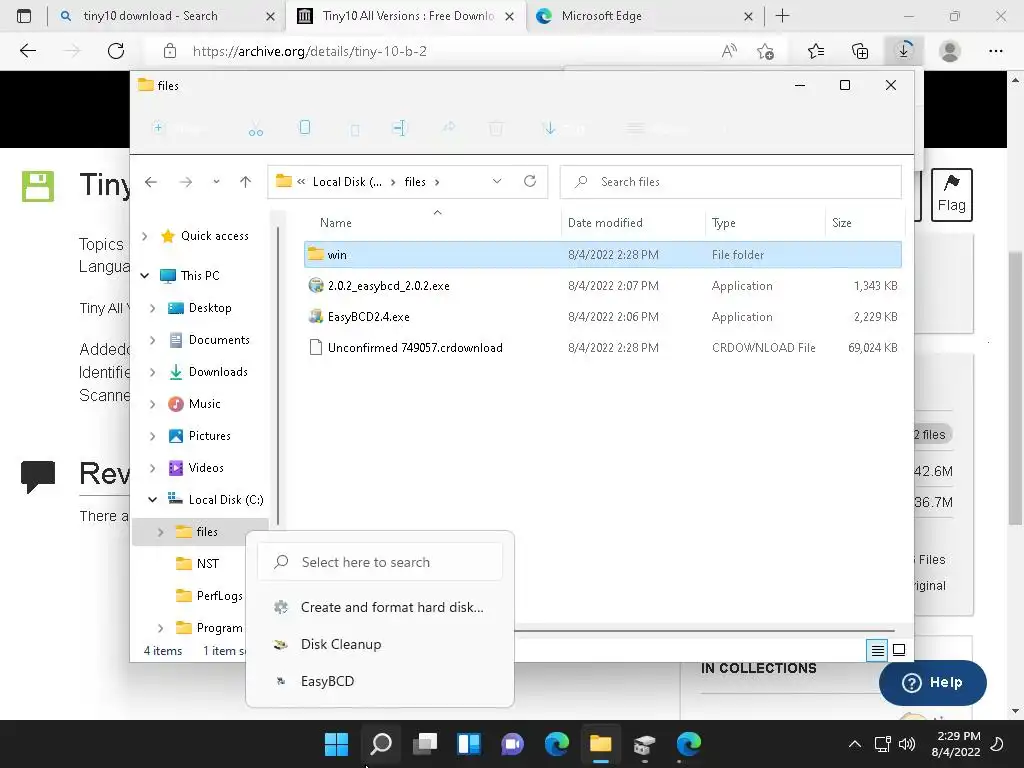1024x768 pixels.
Task: Show hidden system tray icons
Action: tap(855, 744)
